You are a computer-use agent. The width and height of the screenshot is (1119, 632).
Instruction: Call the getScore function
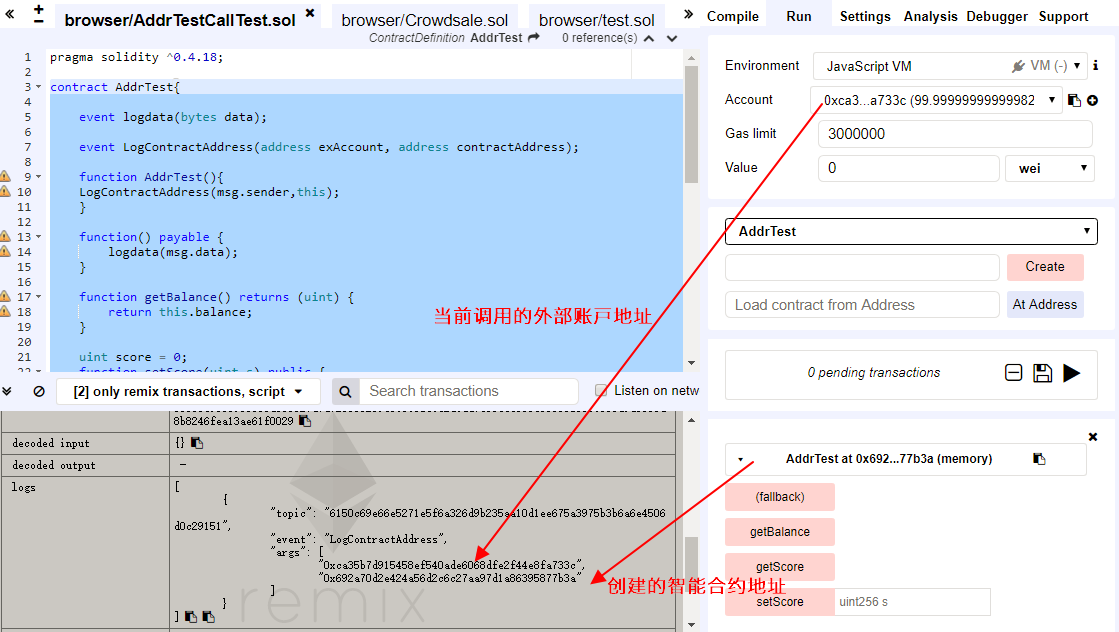pos(779,566)
